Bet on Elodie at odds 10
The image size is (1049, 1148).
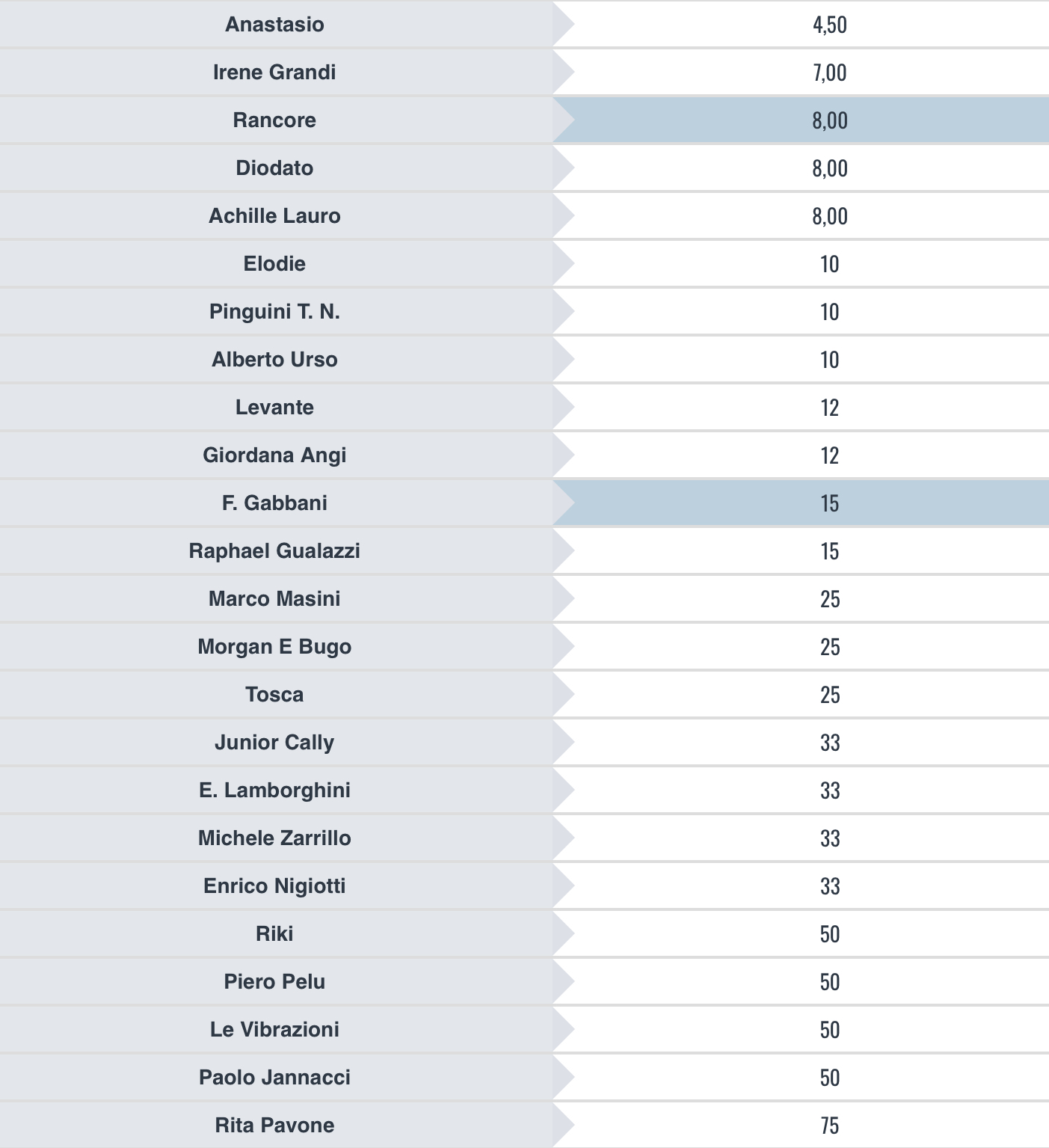click(829, 264)
